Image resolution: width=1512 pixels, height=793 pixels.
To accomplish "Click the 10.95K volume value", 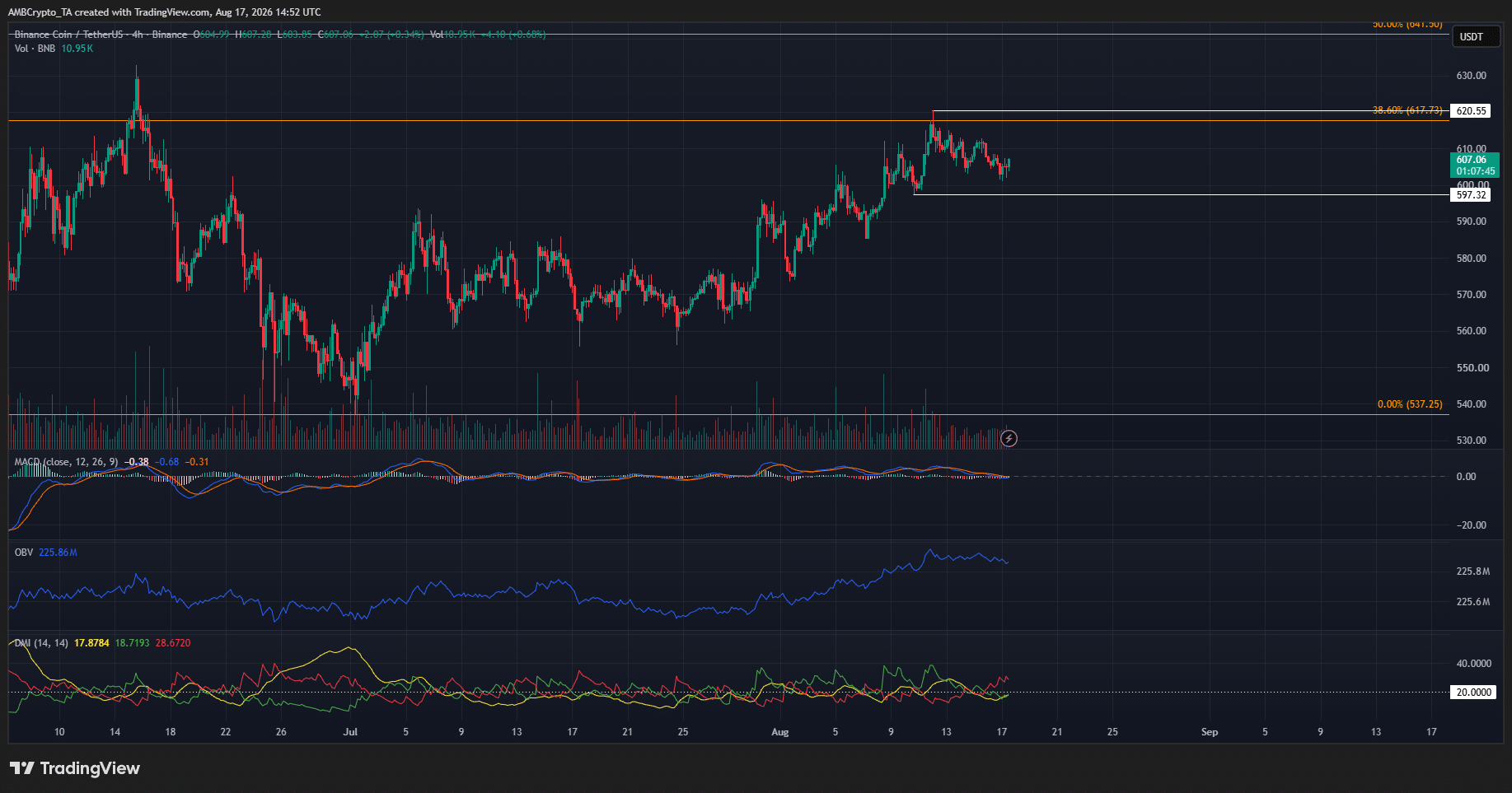I will click(77, 49).
